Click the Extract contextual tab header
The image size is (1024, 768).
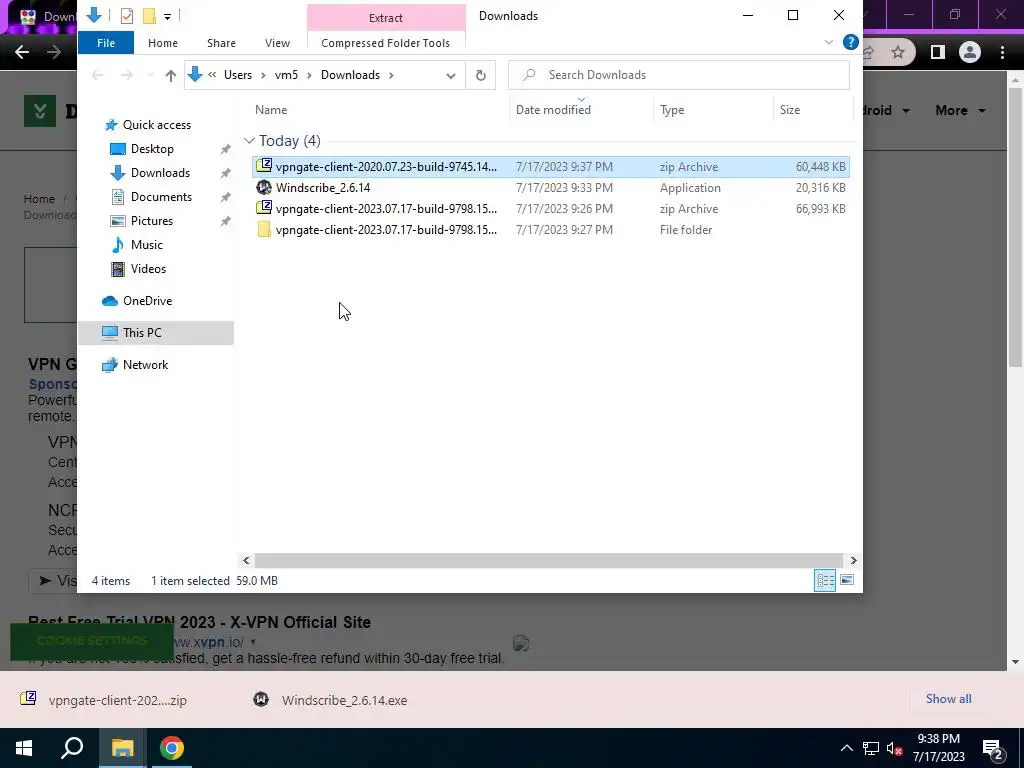pos(386,18)
